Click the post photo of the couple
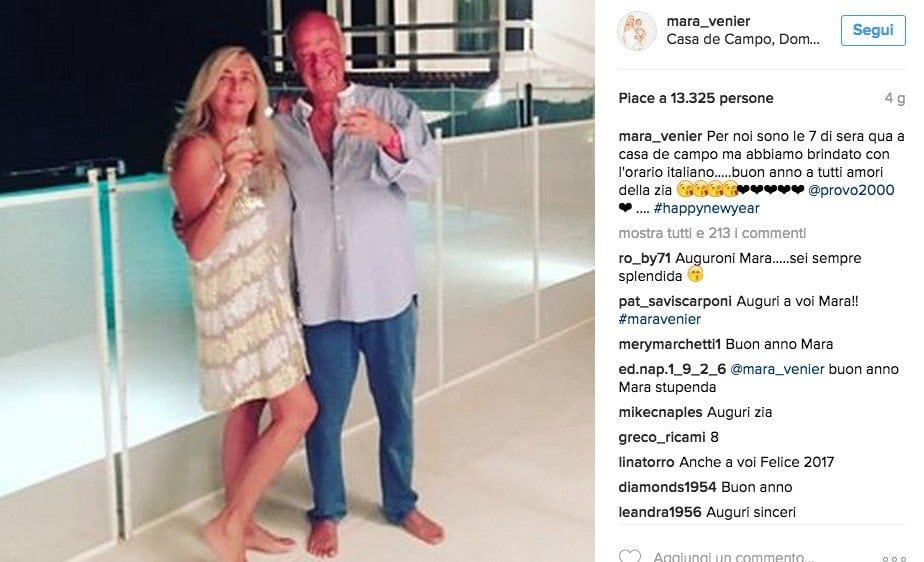924x562 pixels. tap(297, 281)
